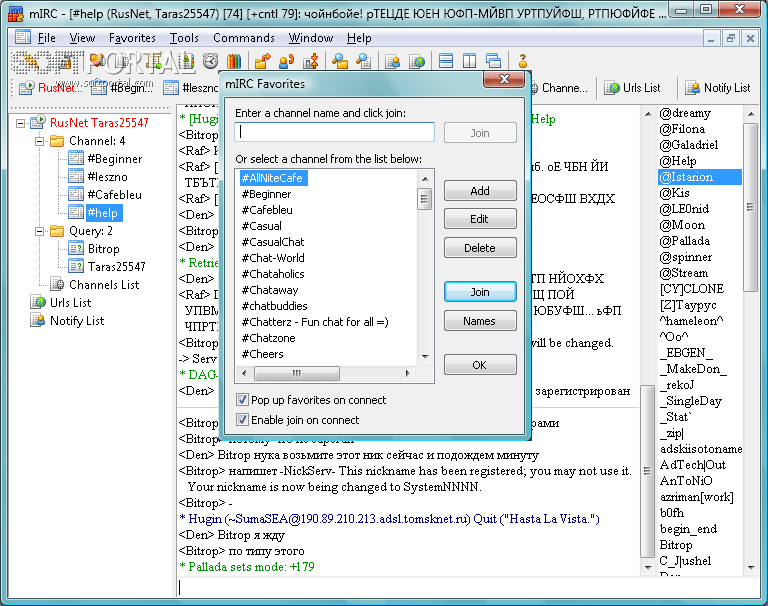This screenshot has height=606, width=768.
Task: Click the DCC Chat toolbar icon
Action: pos(287,61)
